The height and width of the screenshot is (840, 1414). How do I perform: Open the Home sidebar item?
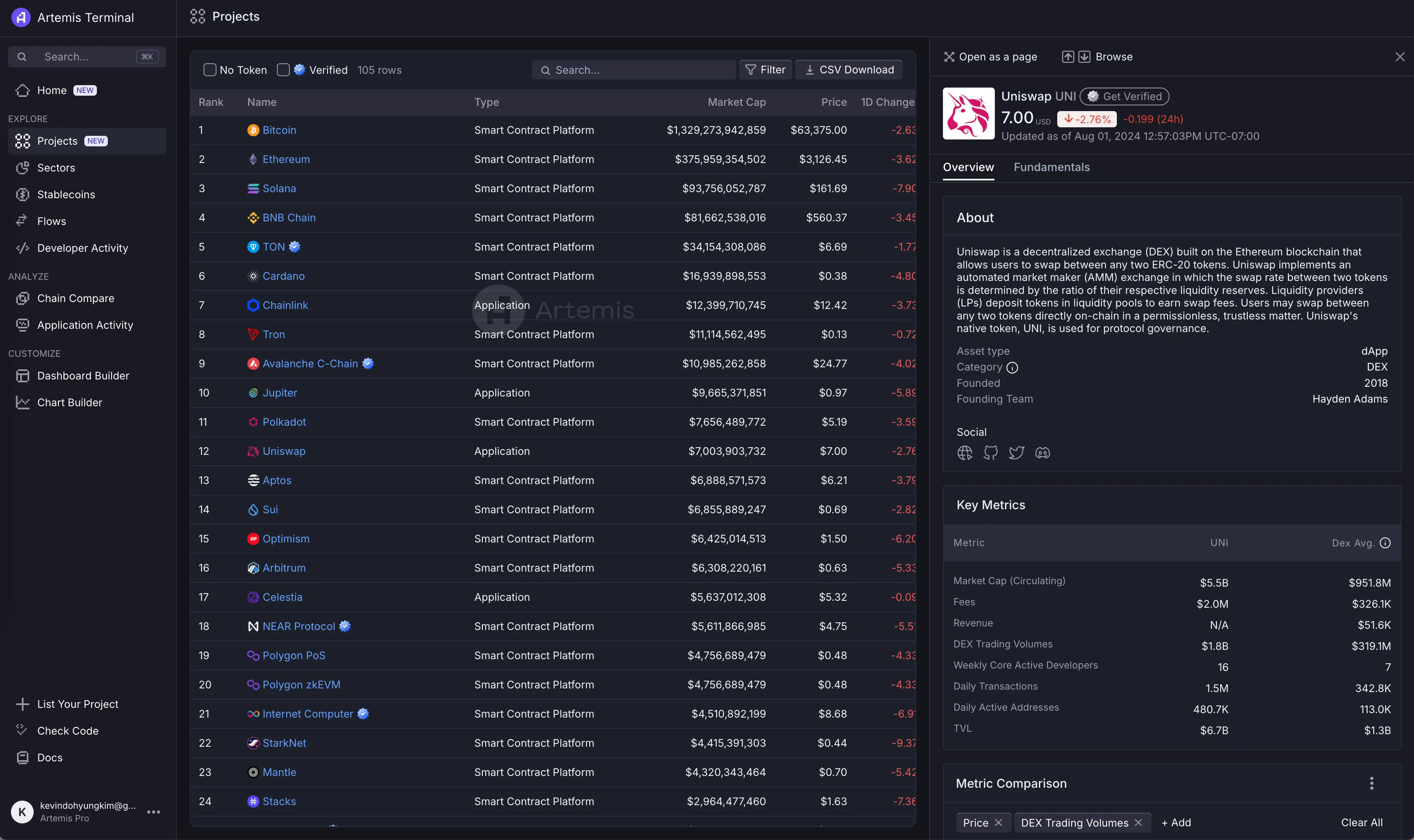(87, 90)
